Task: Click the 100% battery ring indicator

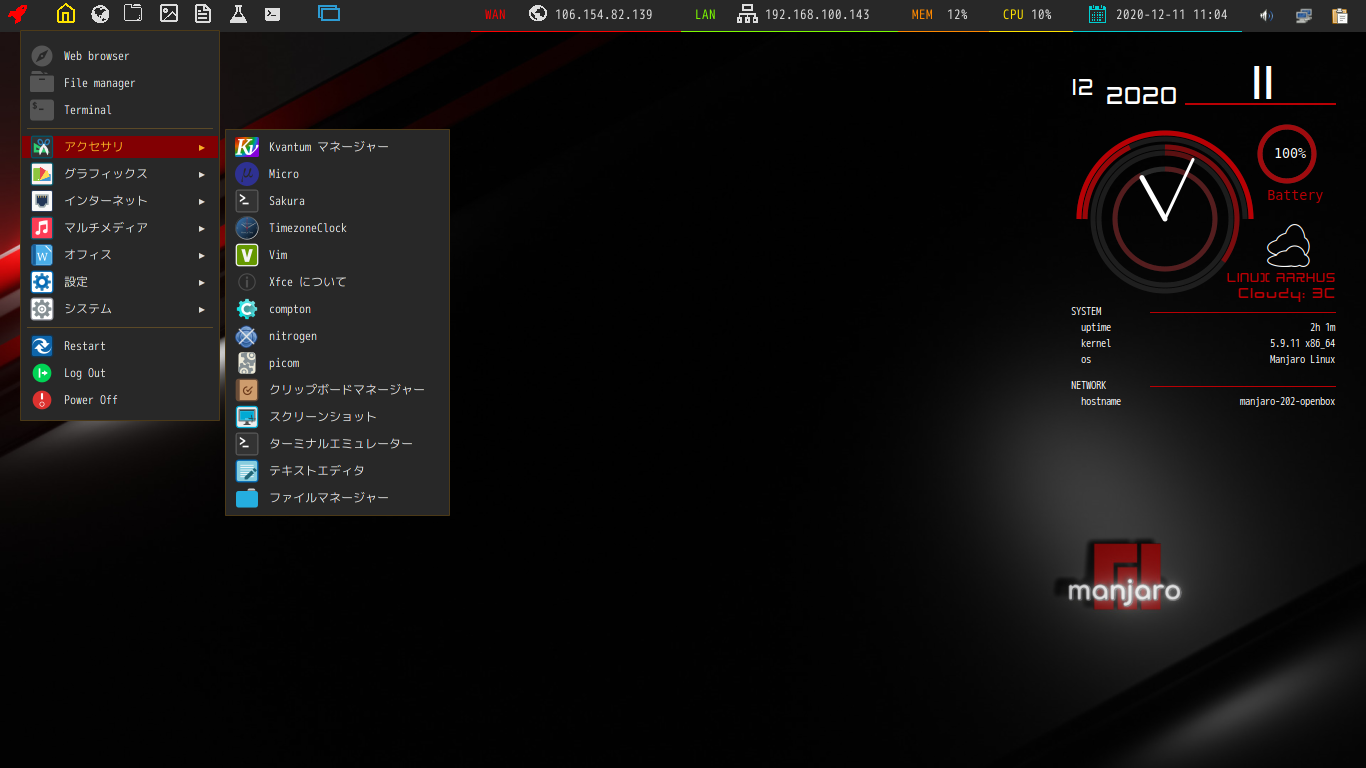Action: pos(1287,153)
